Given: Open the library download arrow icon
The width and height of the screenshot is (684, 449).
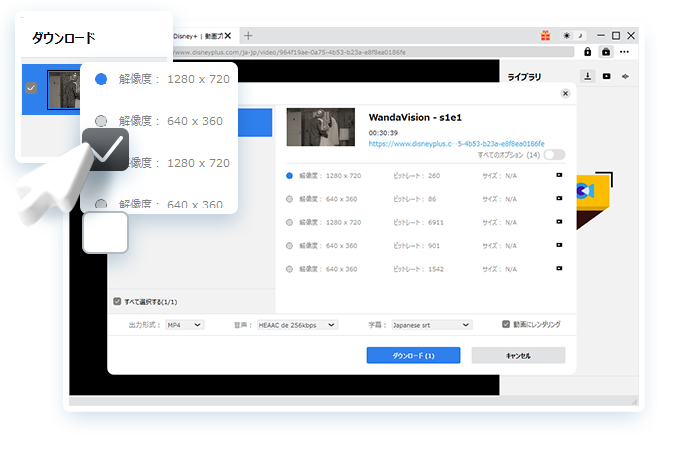Looking at the screenshot, I should point(588,76).
